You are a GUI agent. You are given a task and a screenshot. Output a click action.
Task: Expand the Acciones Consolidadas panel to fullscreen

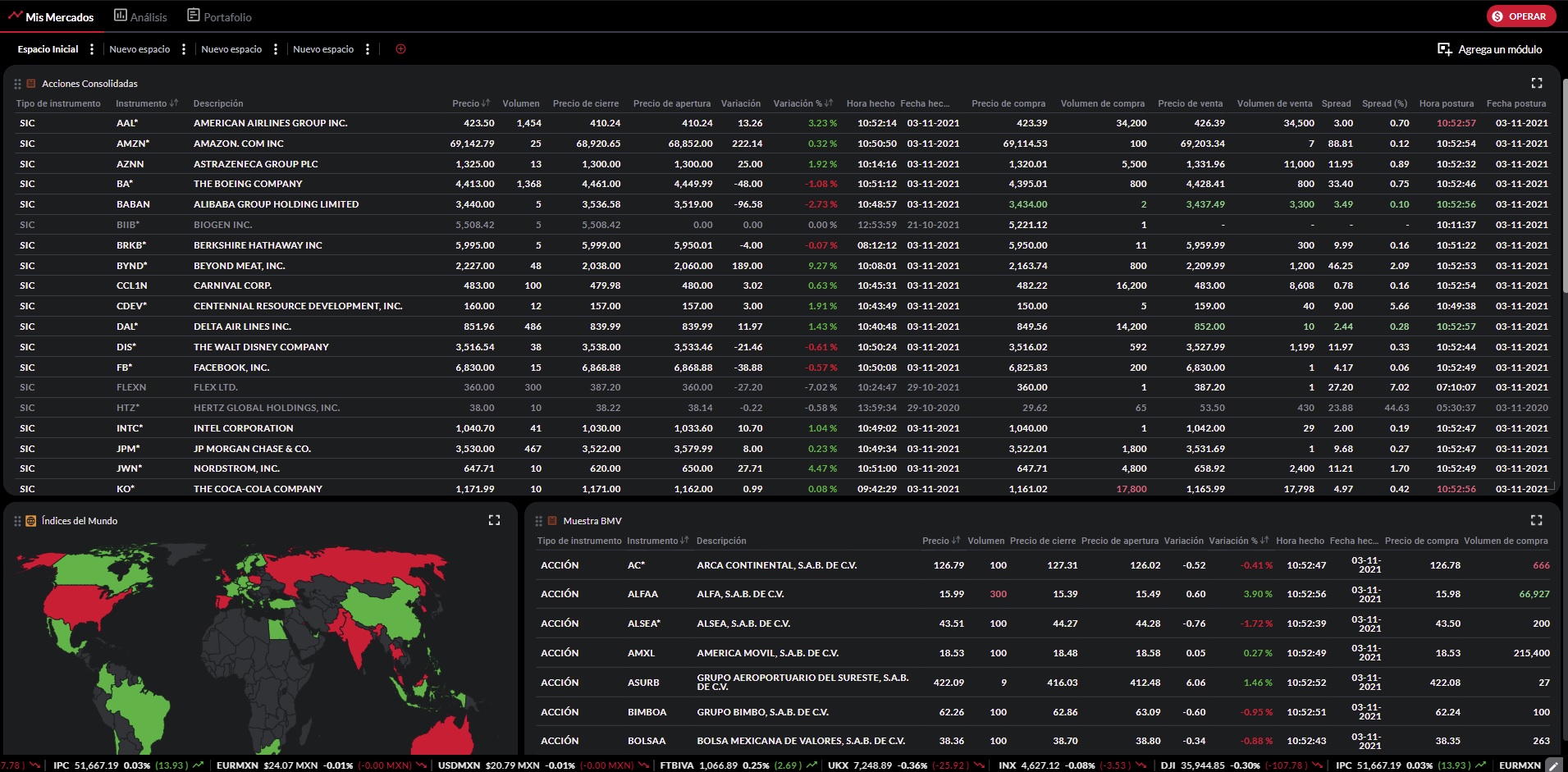pyautogui.click(x=1536, y=83)
